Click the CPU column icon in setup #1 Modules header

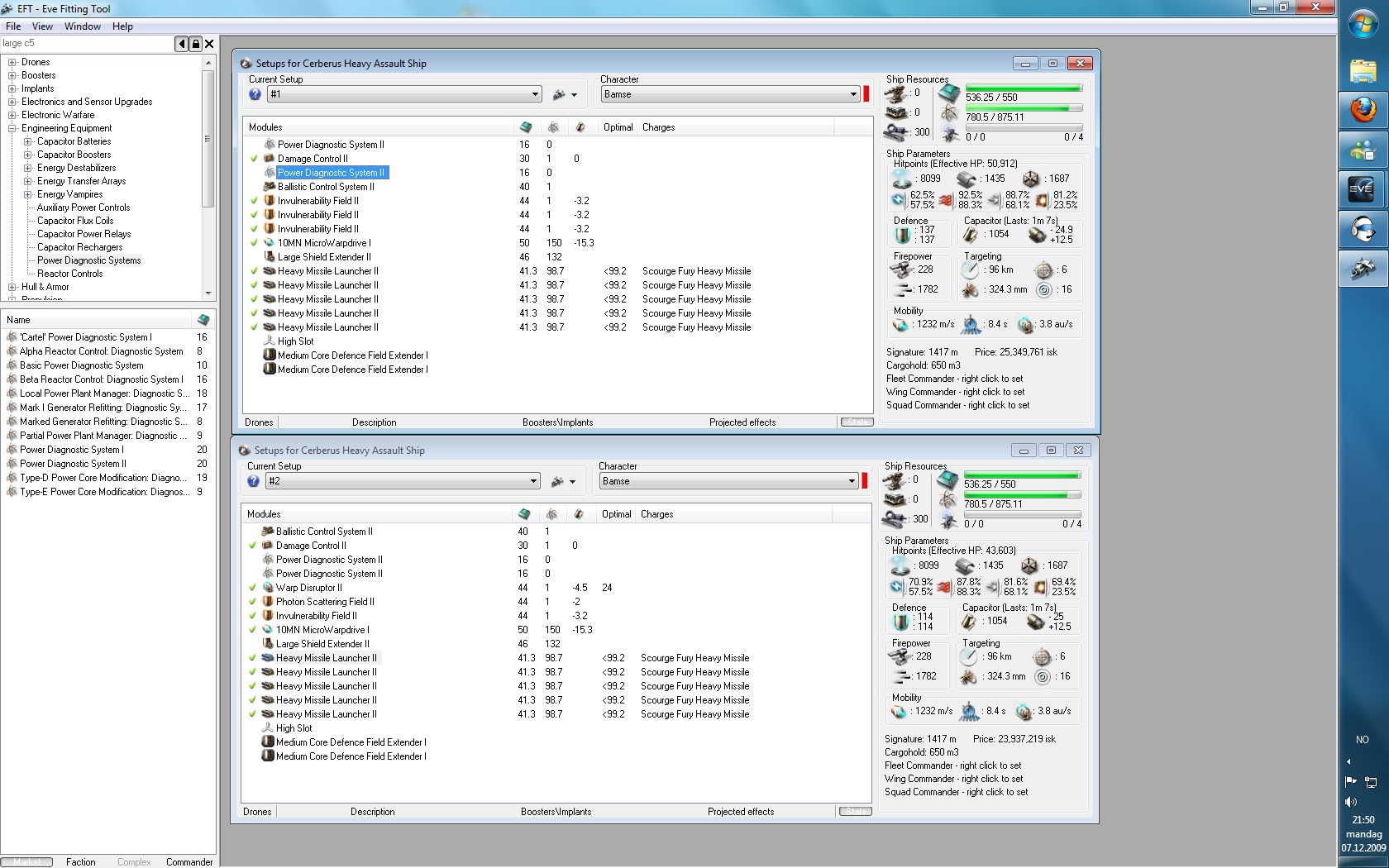click(525, 127)
